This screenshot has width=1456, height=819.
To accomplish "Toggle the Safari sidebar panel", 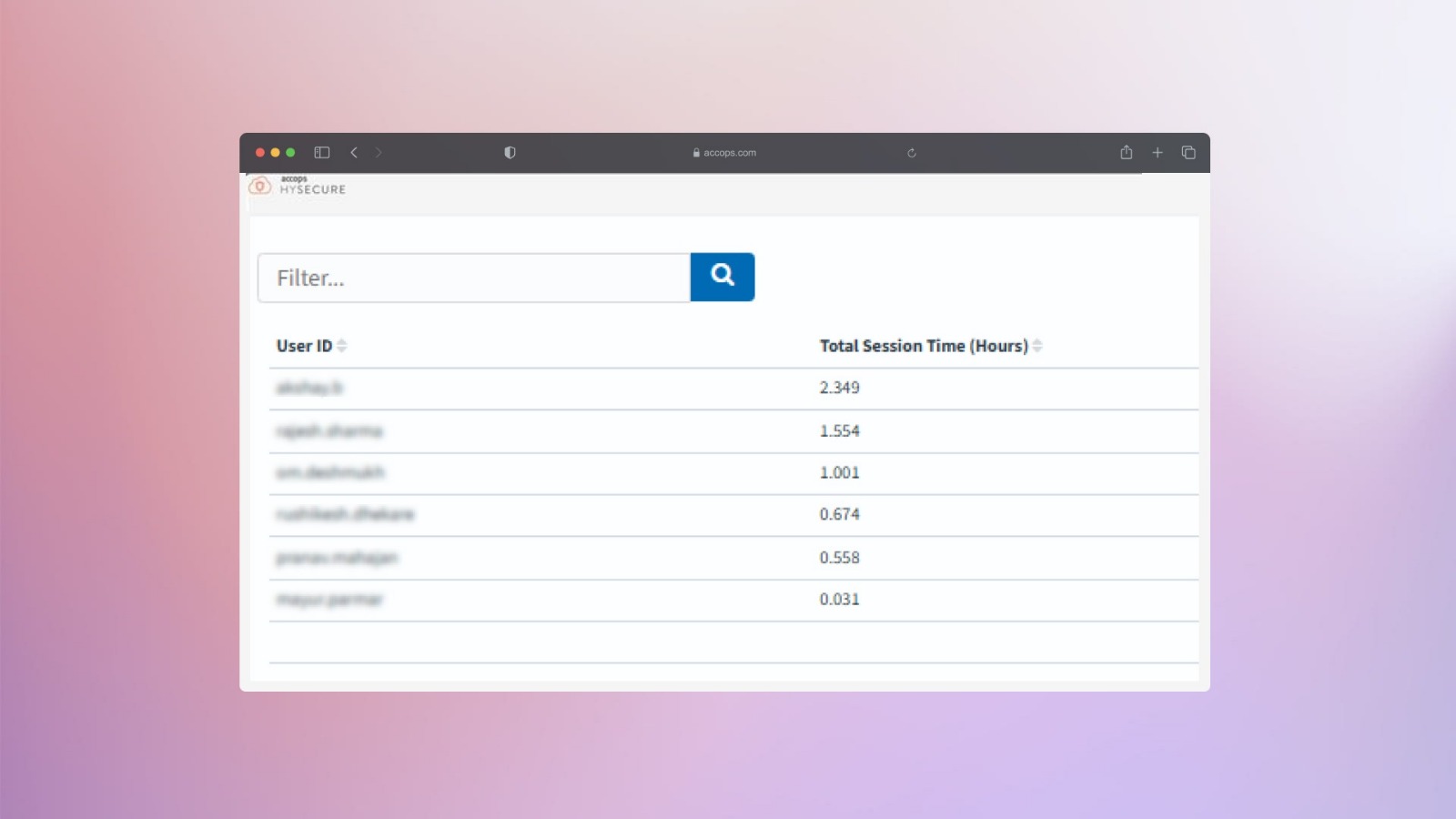I will coord(321,153).
